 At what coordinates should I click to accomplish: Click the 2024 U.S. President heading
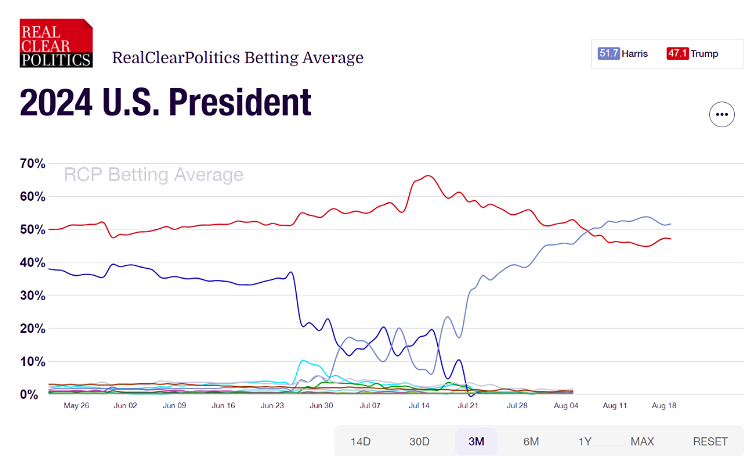click(165, 103)
